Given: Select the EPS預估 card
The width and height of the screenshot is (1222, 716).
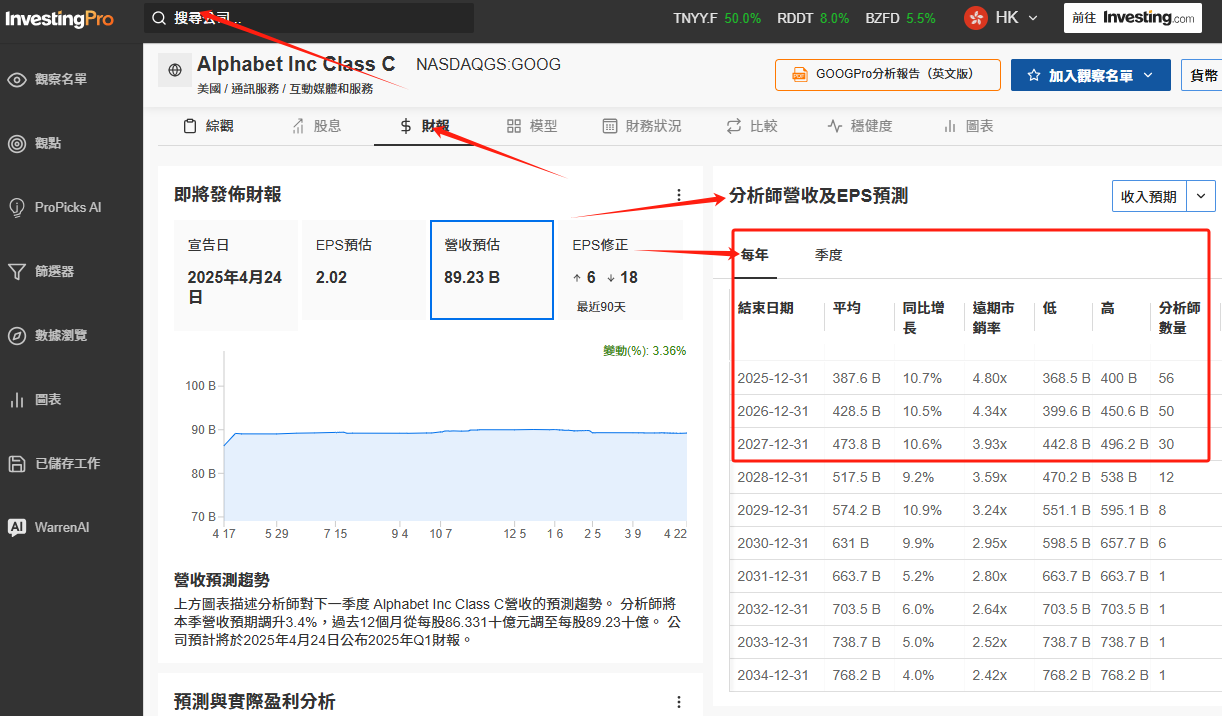Looking at the screenshot, I should 364,270.
